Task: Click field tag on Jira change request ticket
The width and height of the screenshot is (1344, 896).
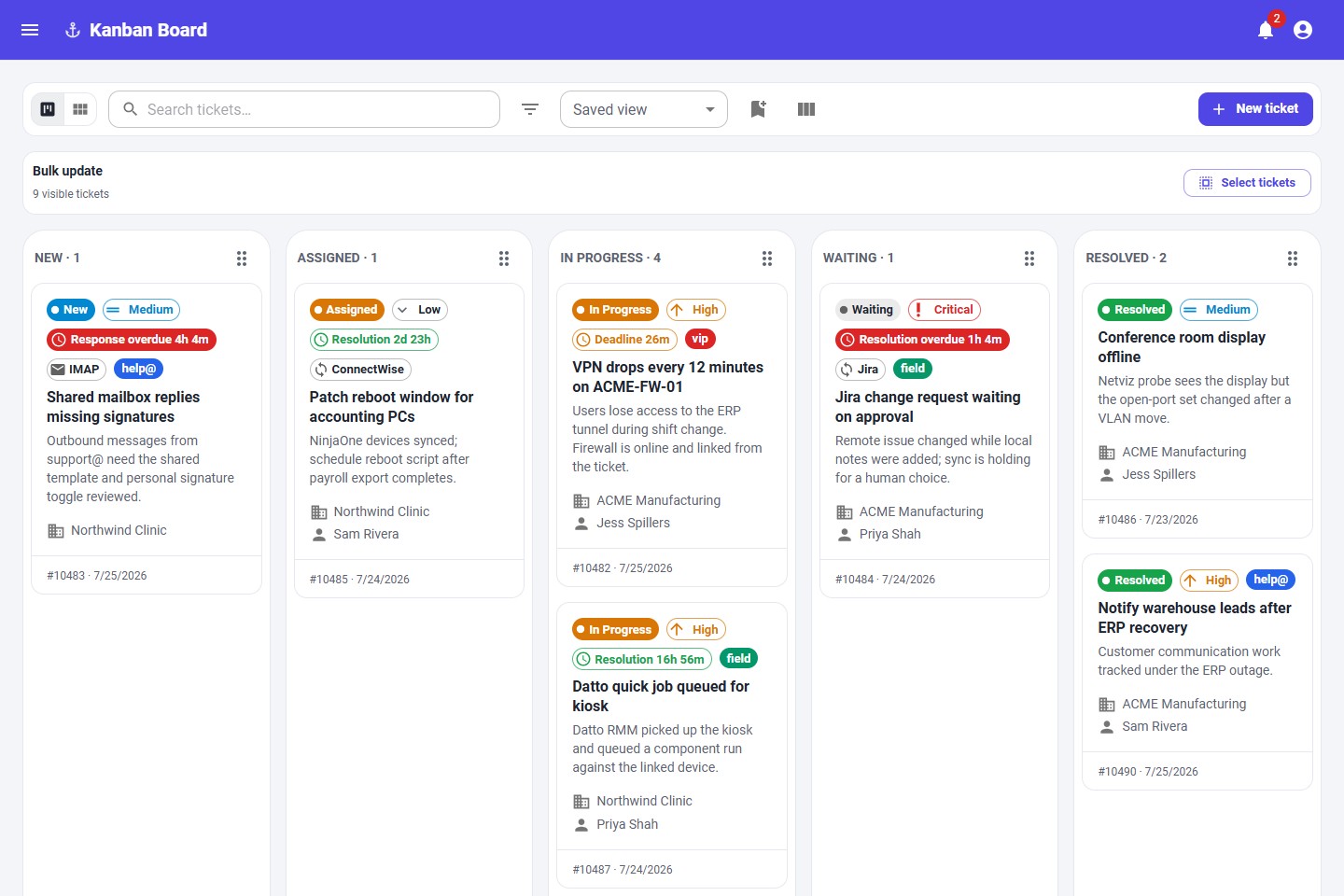Action: point(913,369)
